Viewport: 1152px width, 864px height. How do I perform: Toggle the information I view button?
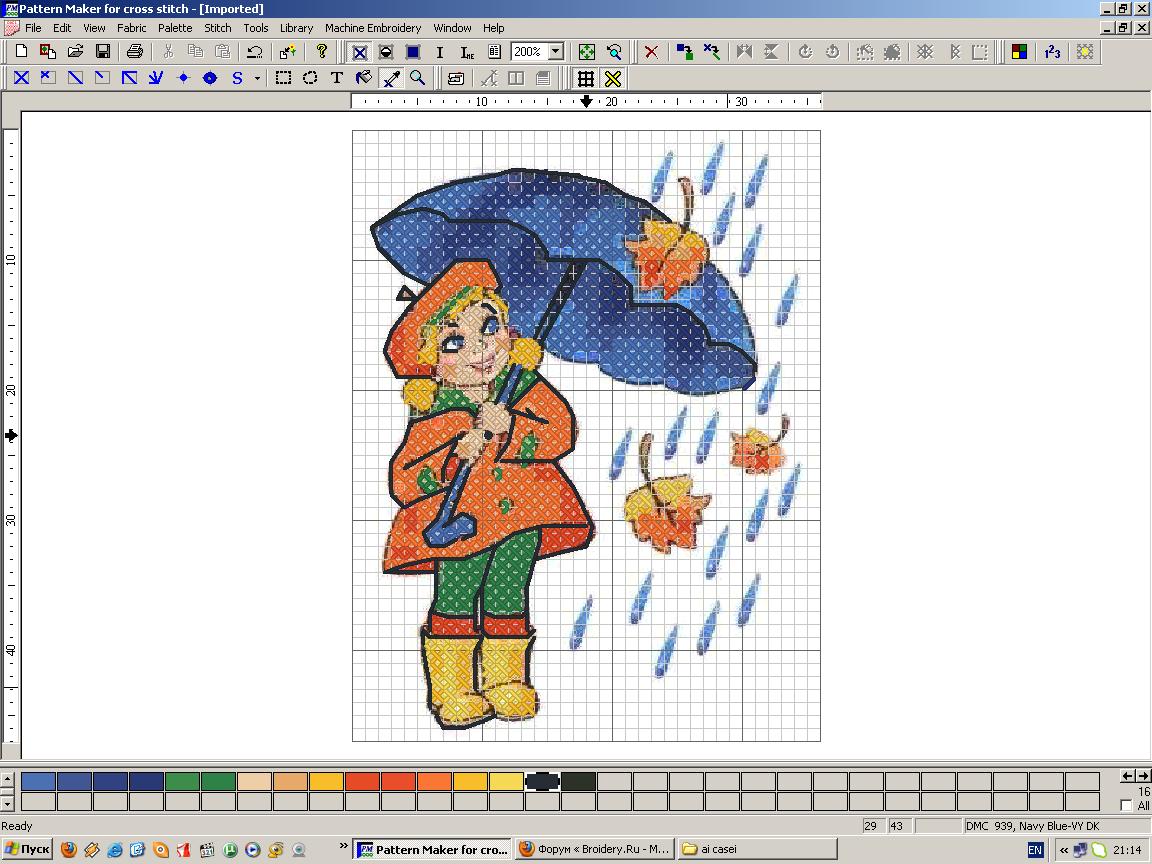click(x=439, y=52)
